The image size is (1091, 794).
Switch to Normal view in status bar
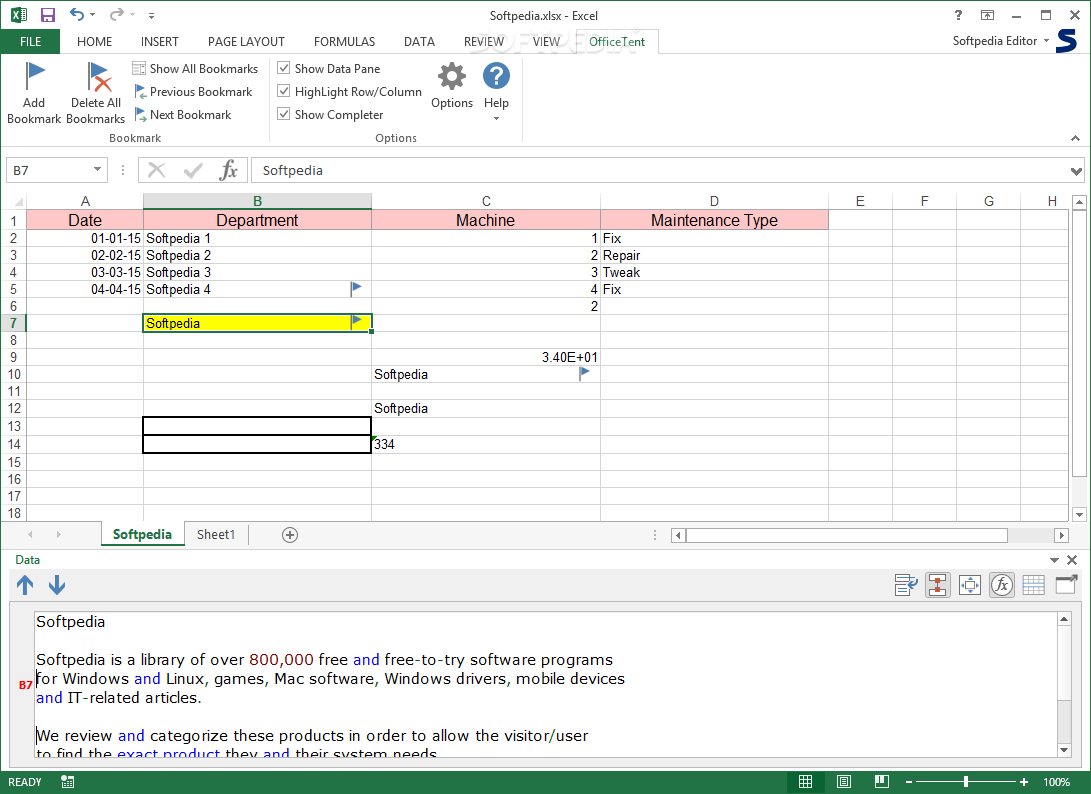806,781
